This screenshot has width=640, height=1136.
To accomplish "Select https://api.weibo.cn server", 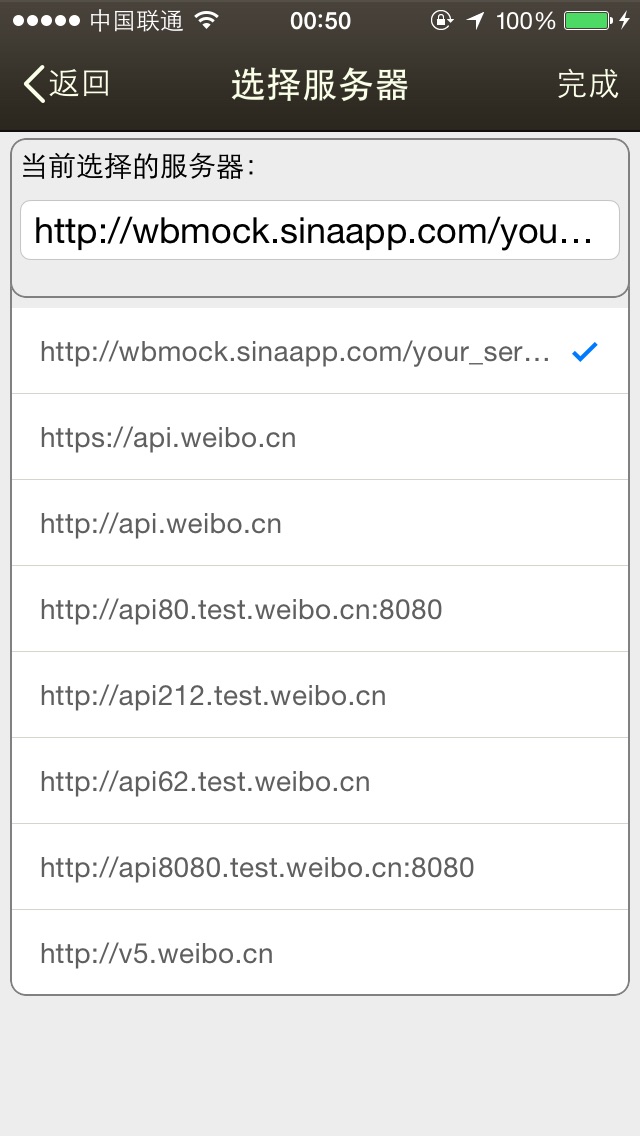I will 320,437.
